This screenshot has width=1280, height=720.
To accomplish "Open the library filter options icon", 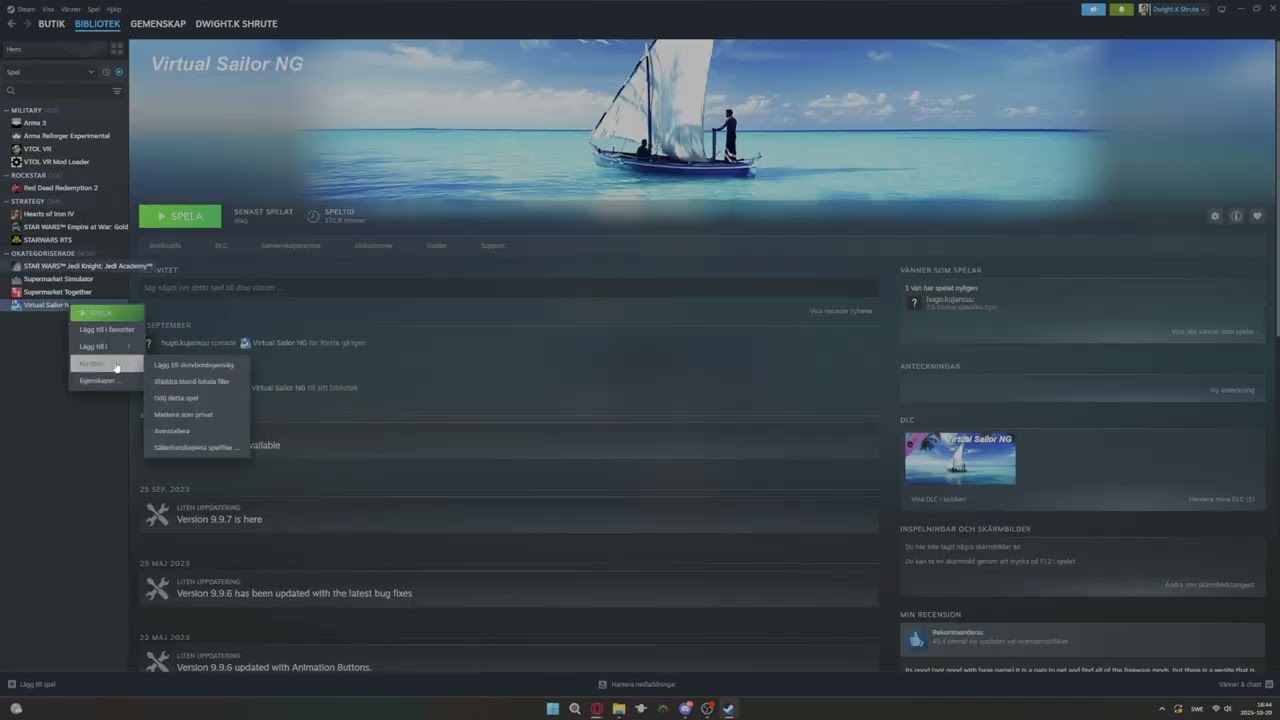I will click(117, 91).
